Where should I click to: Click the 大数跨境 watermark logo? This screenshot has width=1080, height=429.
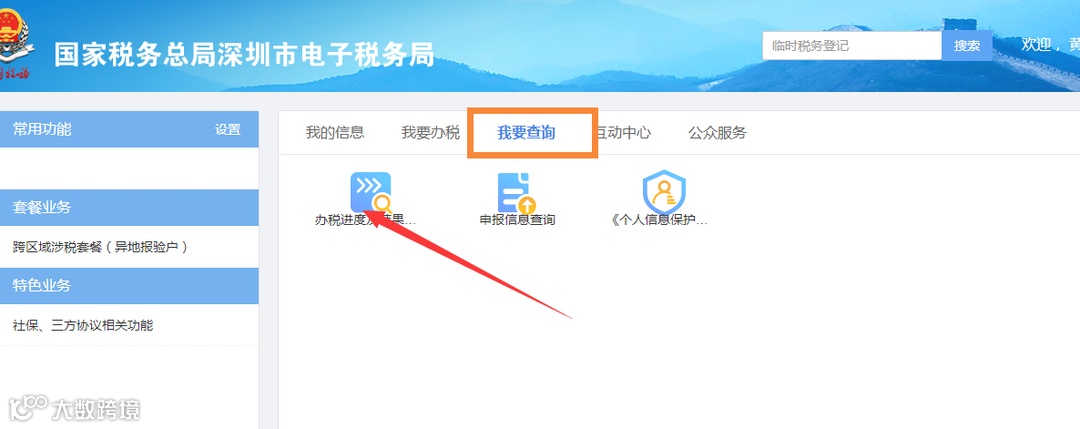tap(74, 409)
